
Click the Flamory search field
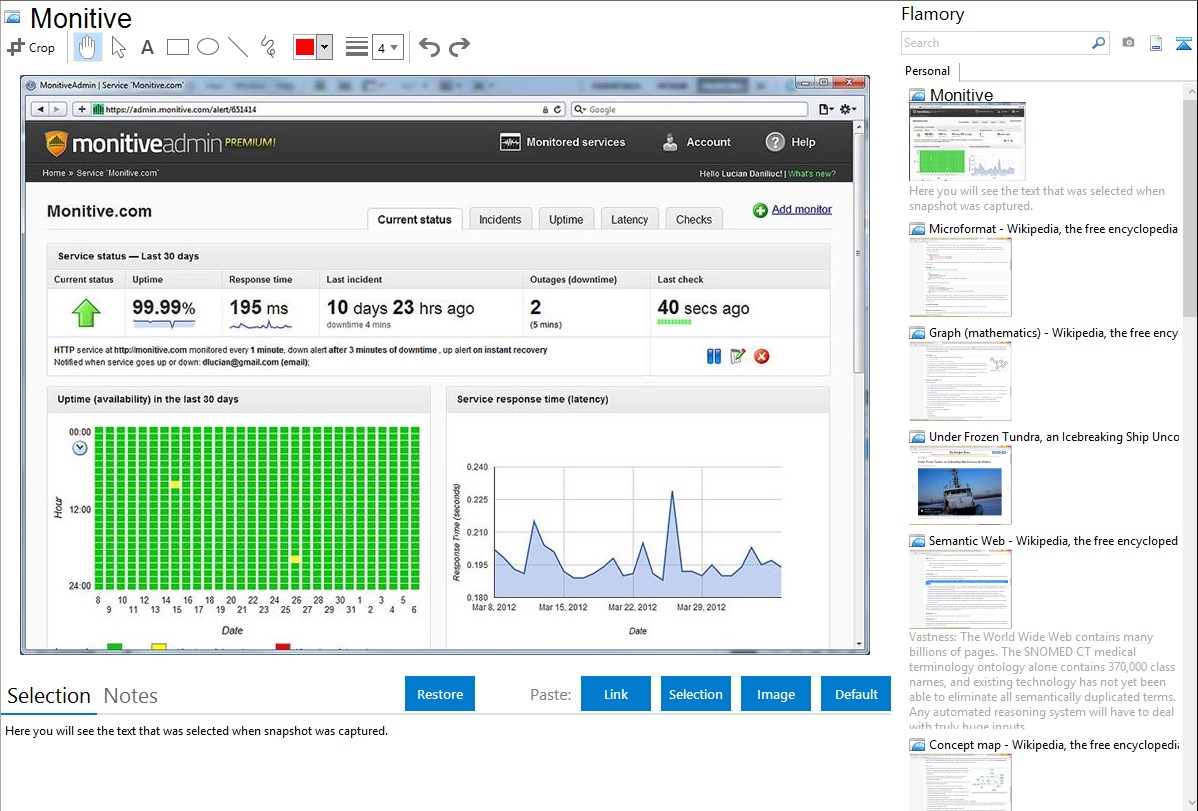(996, 43)
